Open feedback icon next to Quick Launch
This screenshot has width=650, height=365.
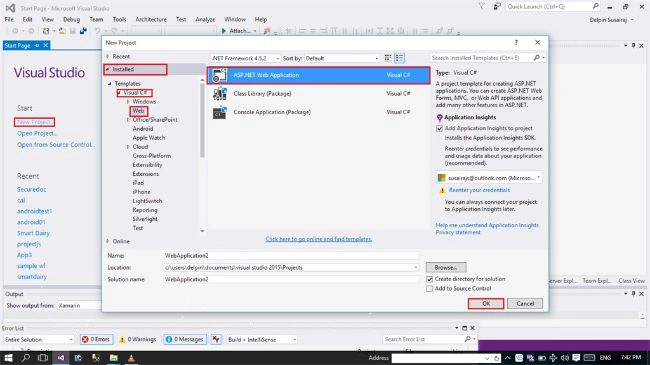[497, 6]
